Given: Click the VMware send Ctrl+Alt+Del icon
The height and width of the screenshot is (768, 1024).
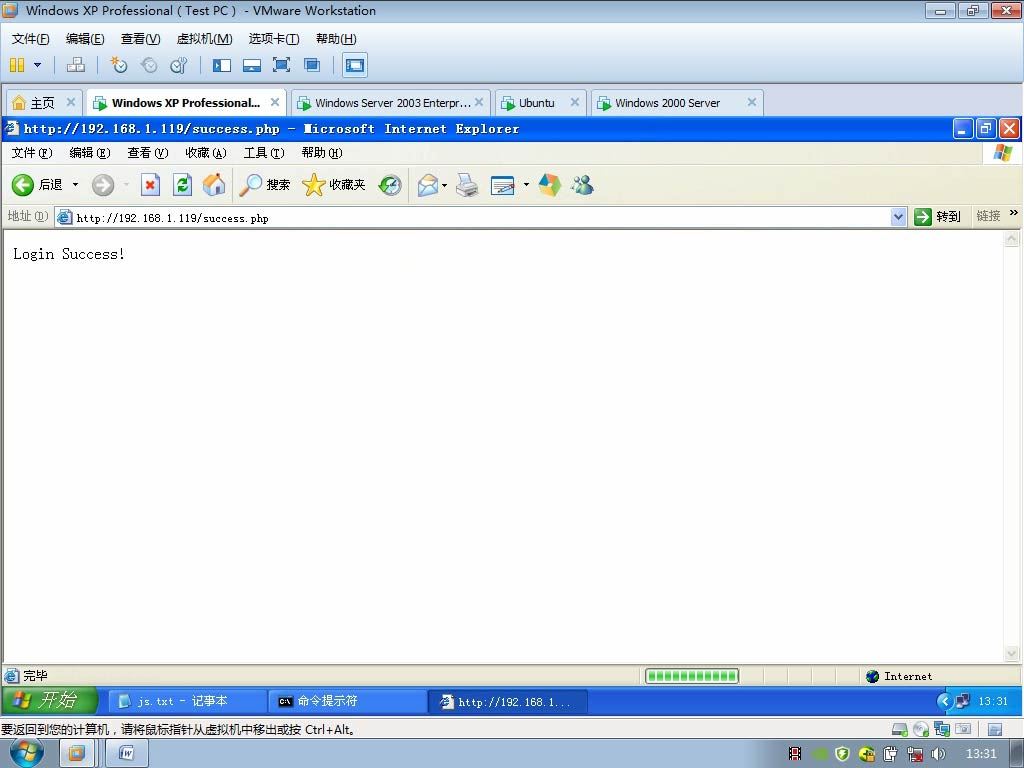Looking at the screenshot, I should (x=76, y=65).
